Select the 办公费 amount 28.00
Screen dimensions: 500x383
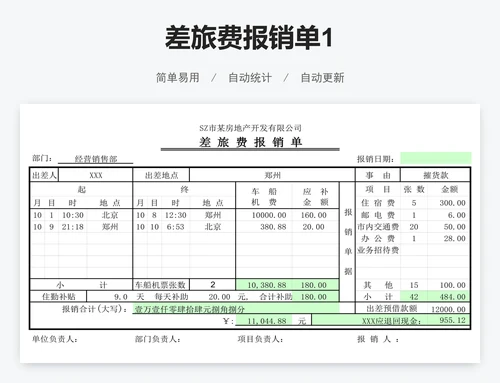click(x=454, y=239)
